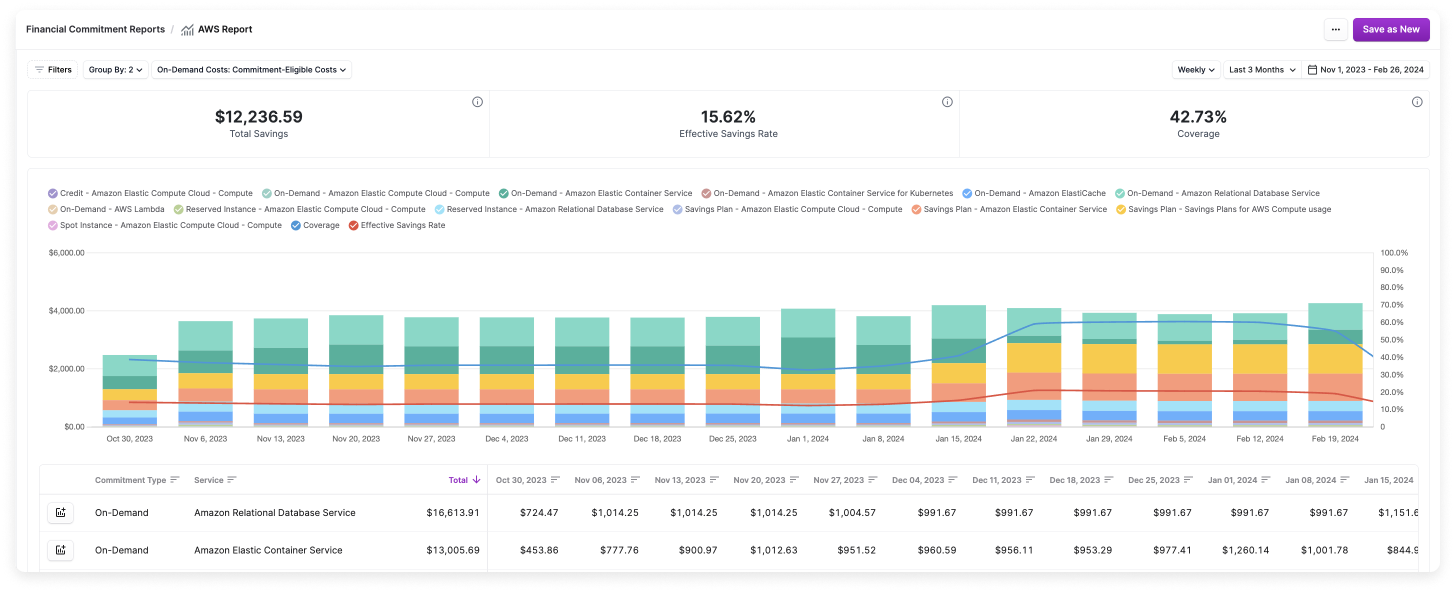
Task: Toggle the Effective Savings Rate line legend
Action: (397, 226)
